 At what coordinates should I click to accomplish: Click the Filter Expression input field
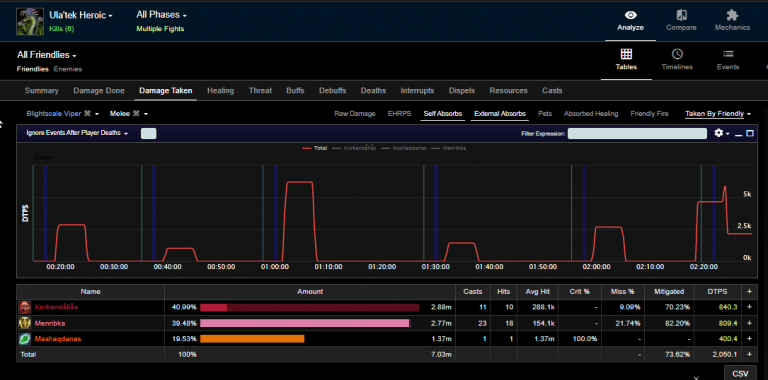coord(637,133)
